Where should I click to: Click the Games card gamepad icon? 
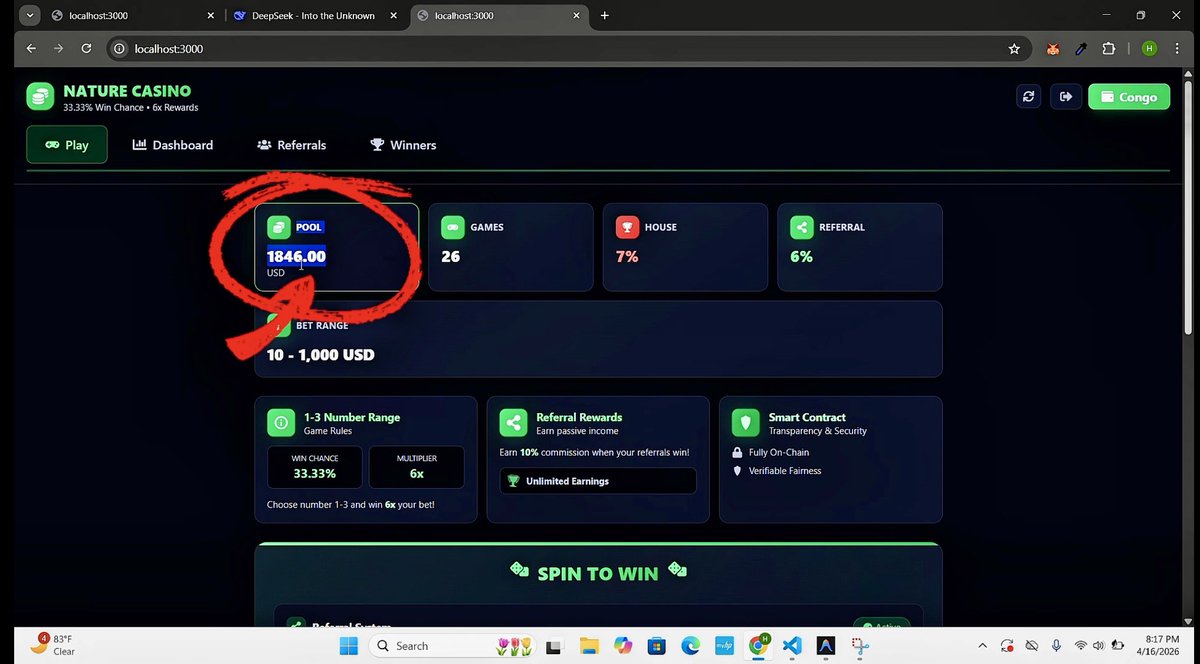(x=452, y=227)
